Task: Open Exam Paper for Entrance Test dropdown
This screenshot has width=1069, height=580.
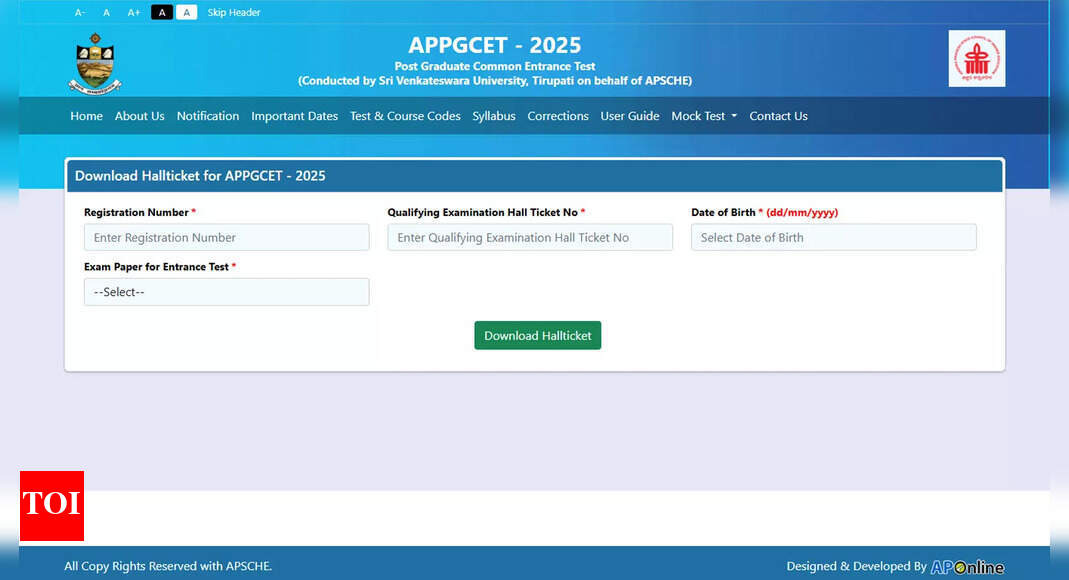Action: [226, 292]
